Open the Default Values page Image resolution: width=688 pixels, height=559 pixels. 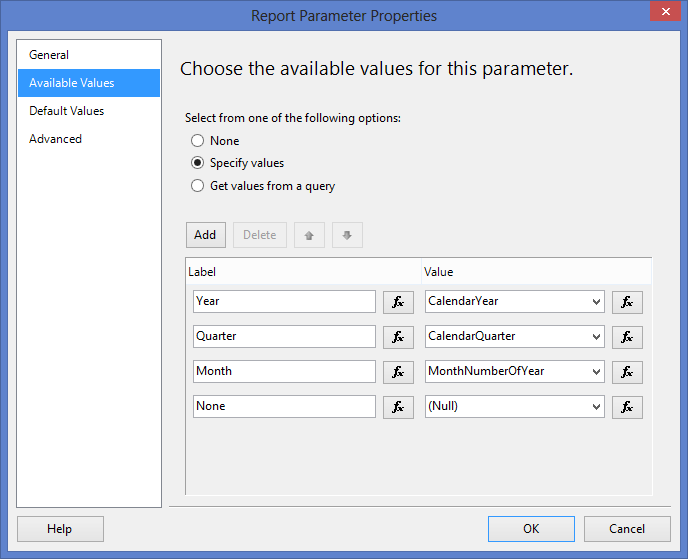click(x=66, y=111)
